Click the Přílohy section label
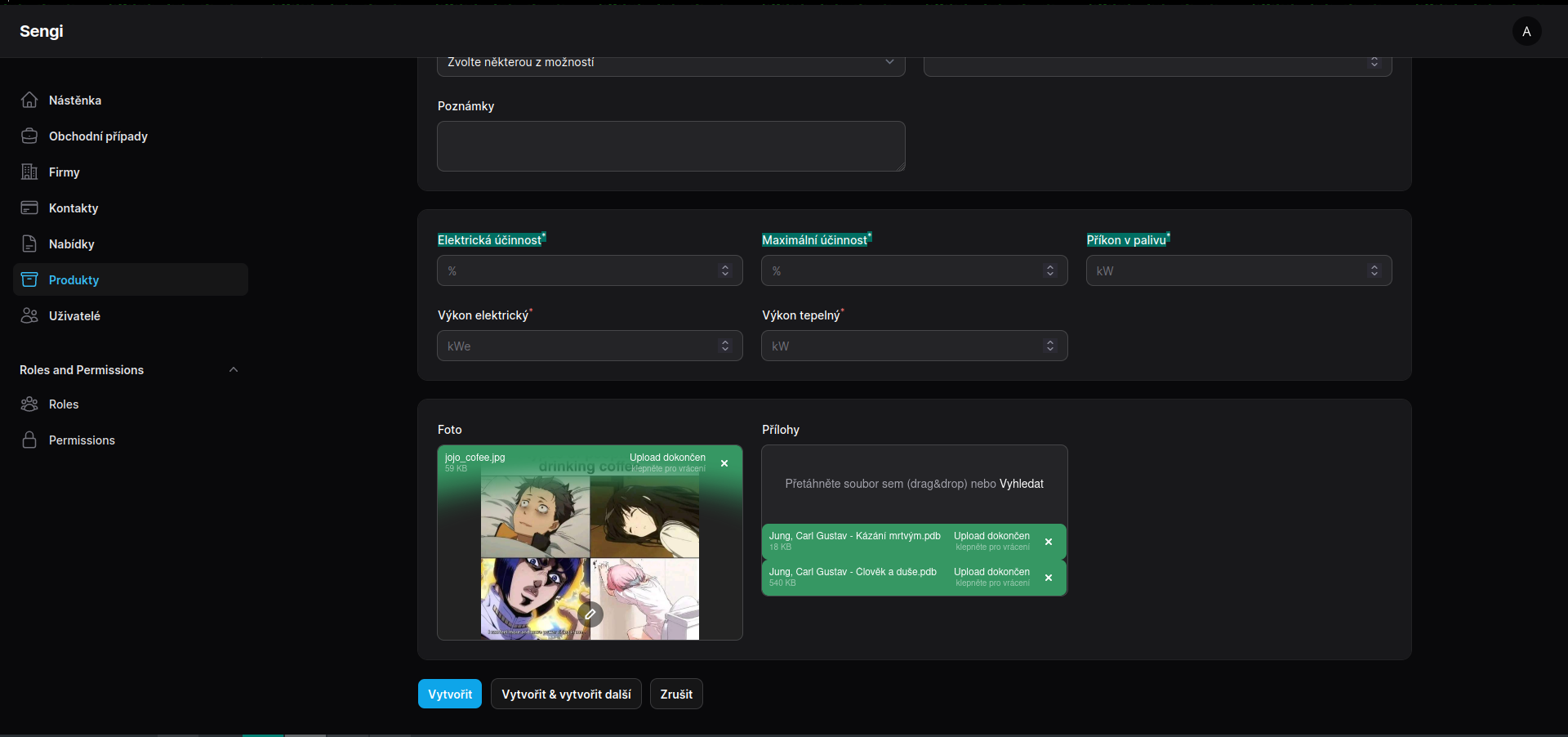The image size is (1568, 737). pos(781,430)
